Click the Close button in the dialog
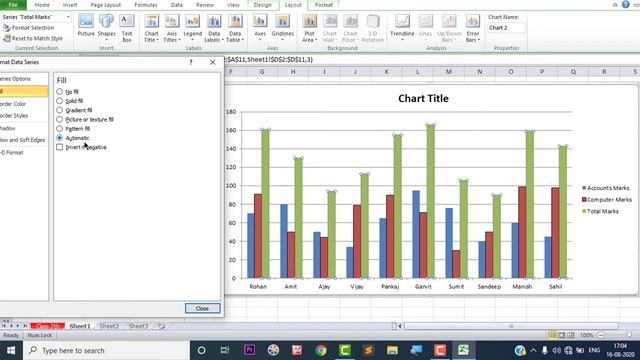This screenshot has height=360, width=640. tap(202, 309)
